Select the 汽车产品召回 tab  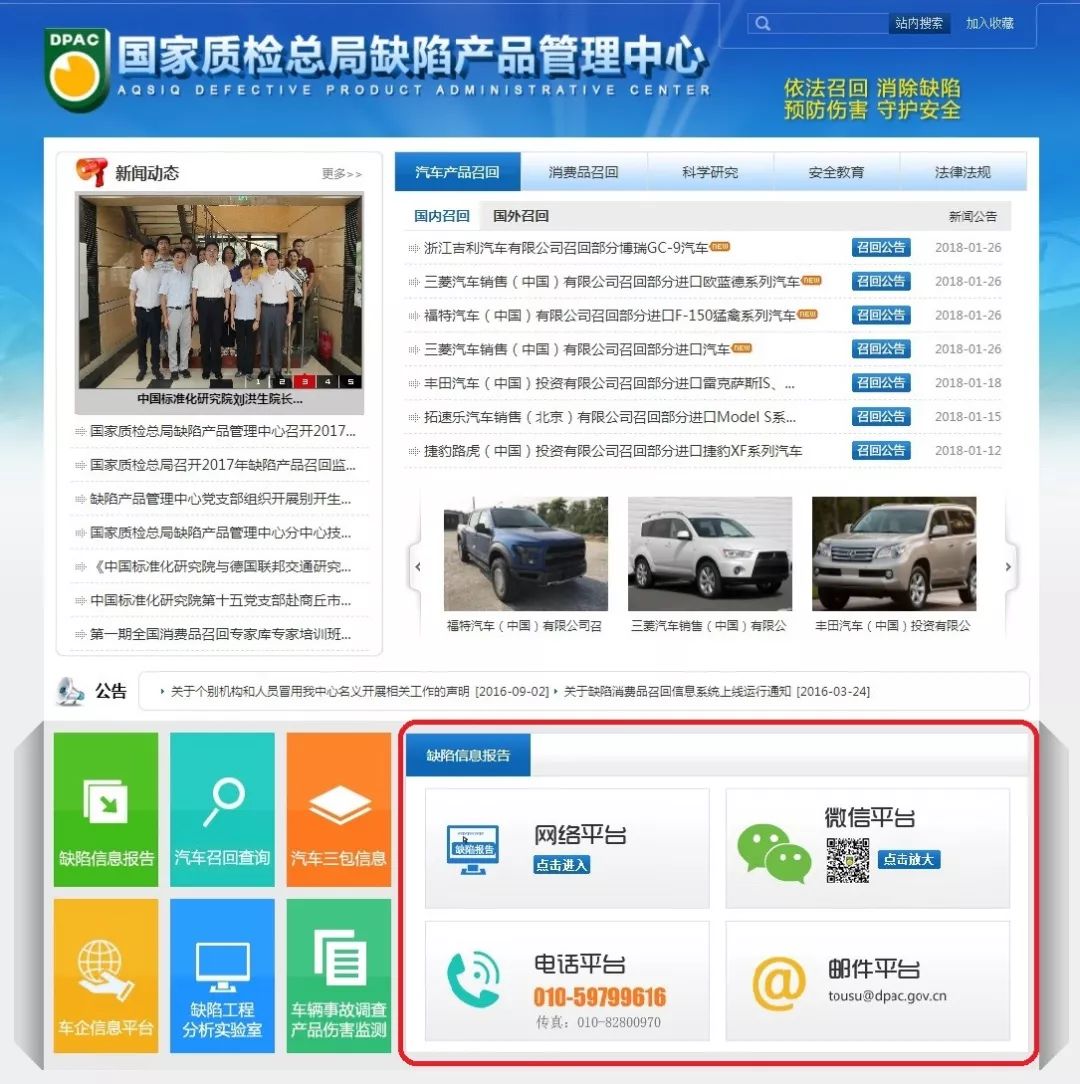[x=458, y=171]
